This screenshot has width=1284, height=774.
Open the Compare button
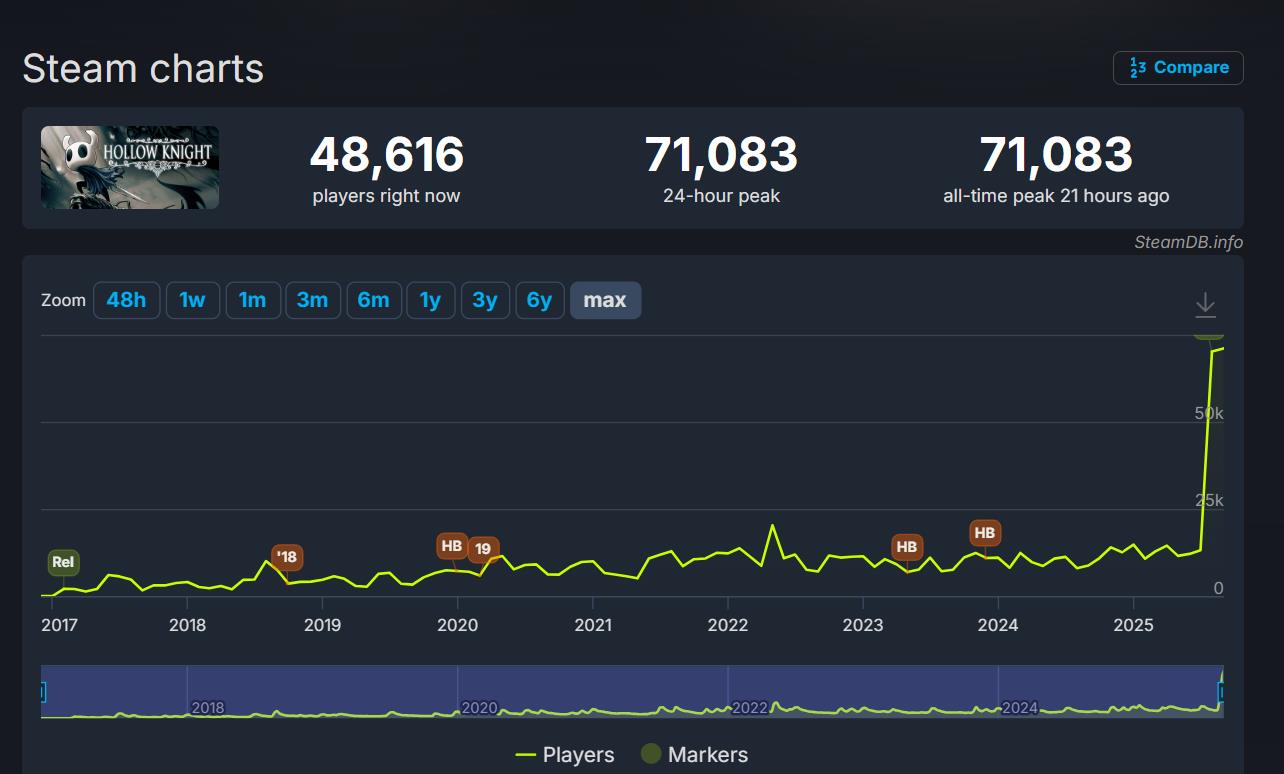pos(1178,68)
